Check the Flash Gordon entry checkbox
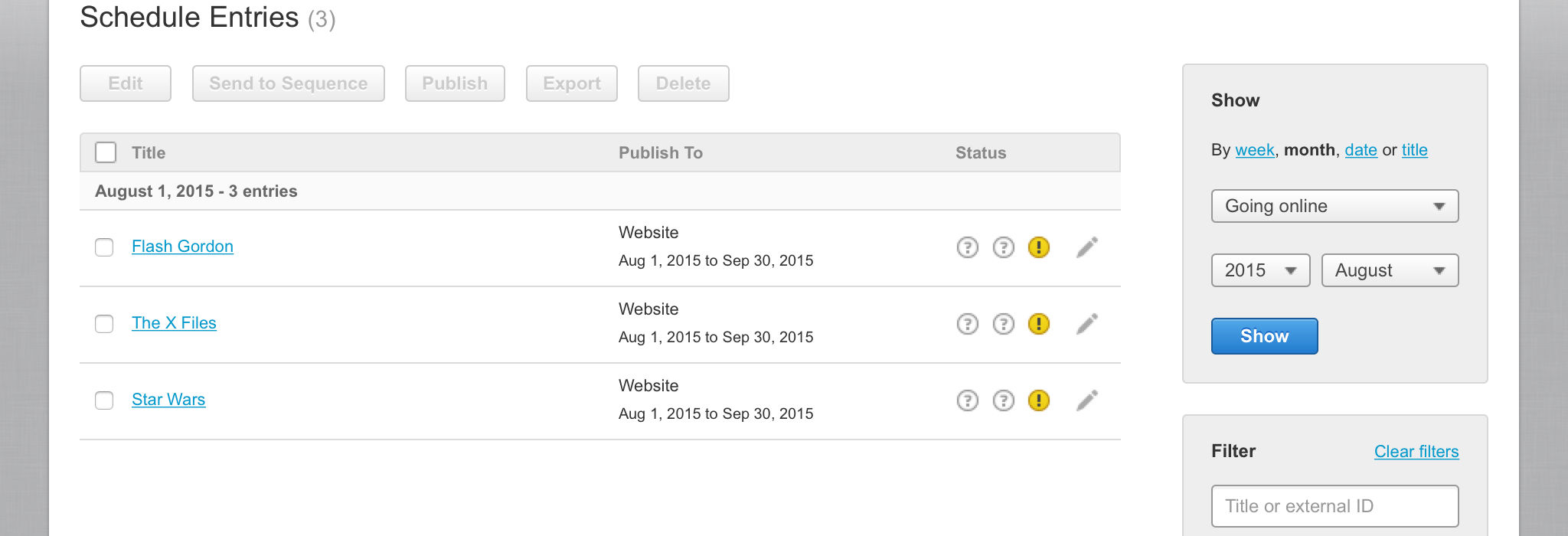 (x=104, y=247)
